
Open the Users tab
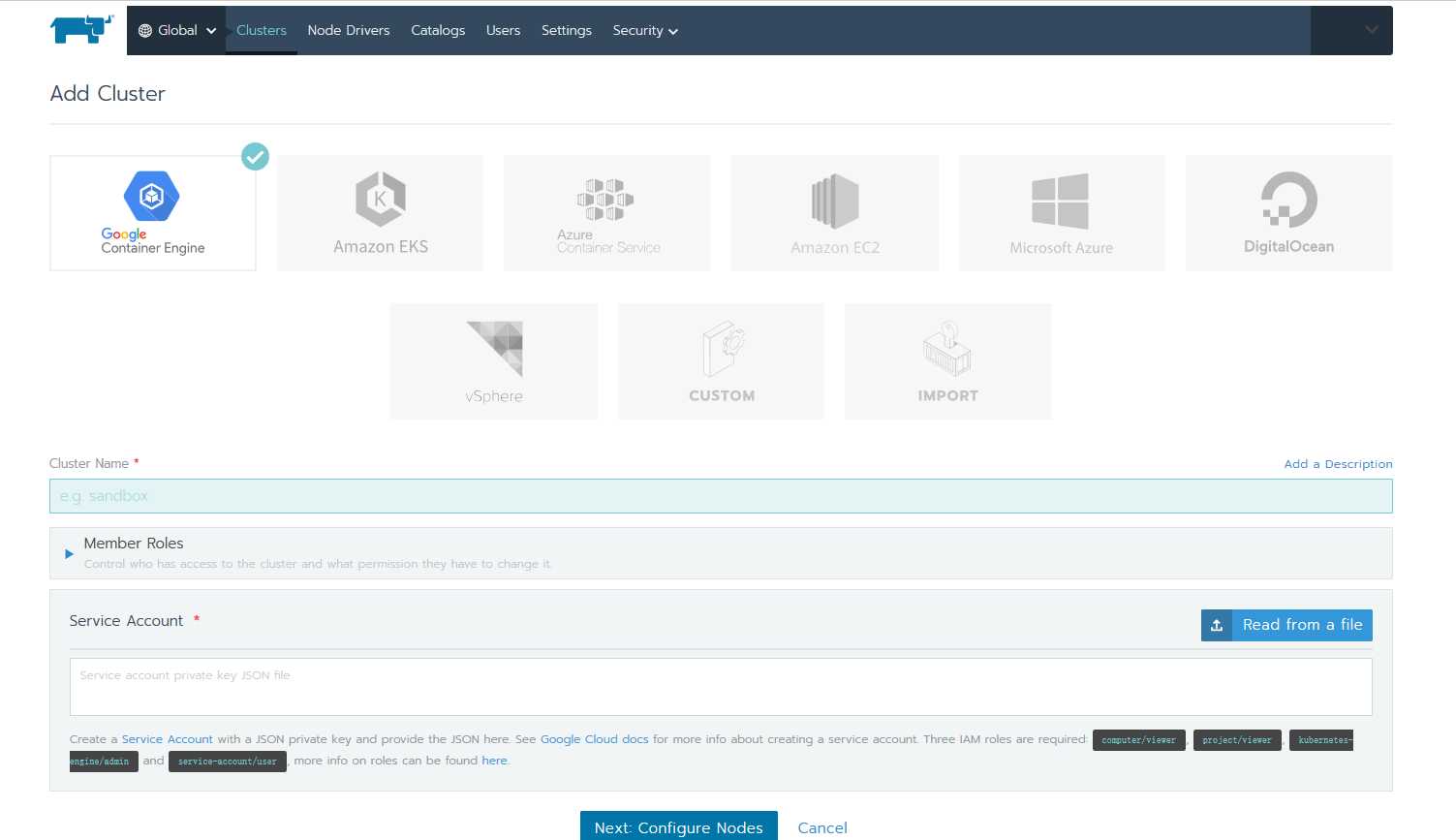[x=503, y=30]
